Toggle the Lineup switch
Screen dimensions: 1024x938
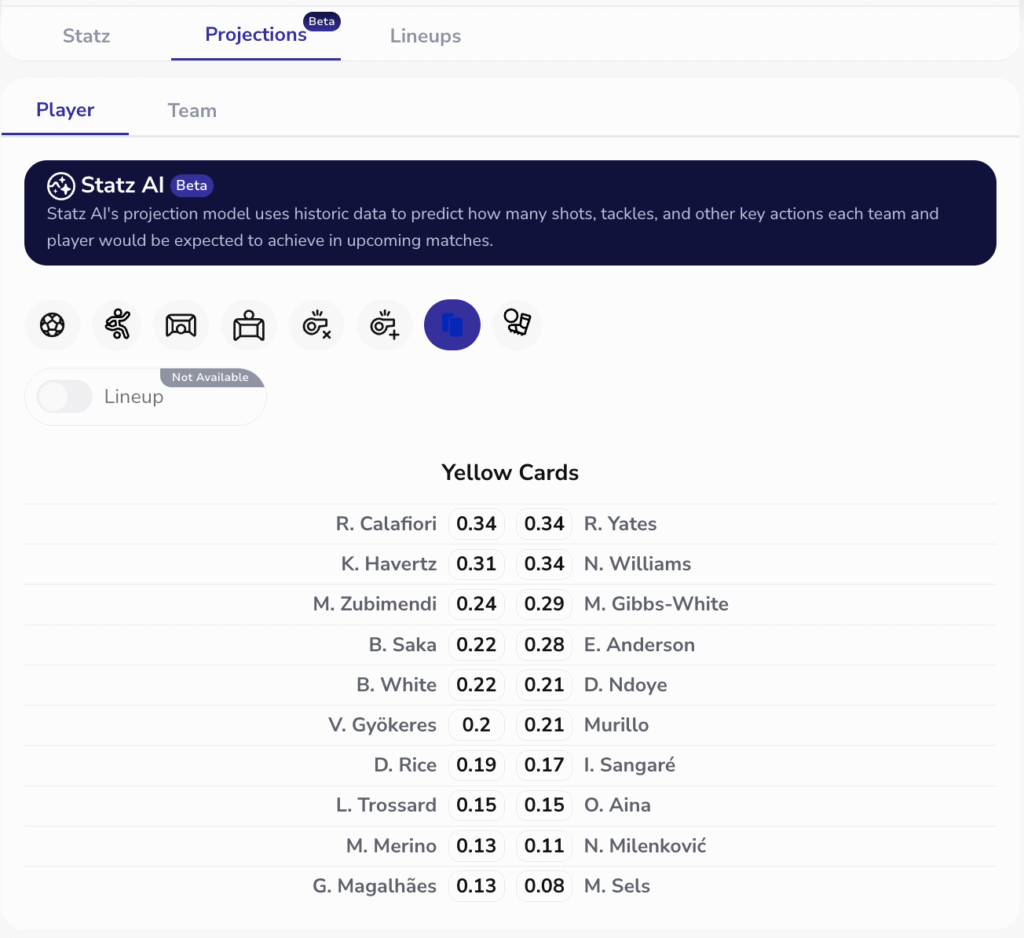(65, 397)
